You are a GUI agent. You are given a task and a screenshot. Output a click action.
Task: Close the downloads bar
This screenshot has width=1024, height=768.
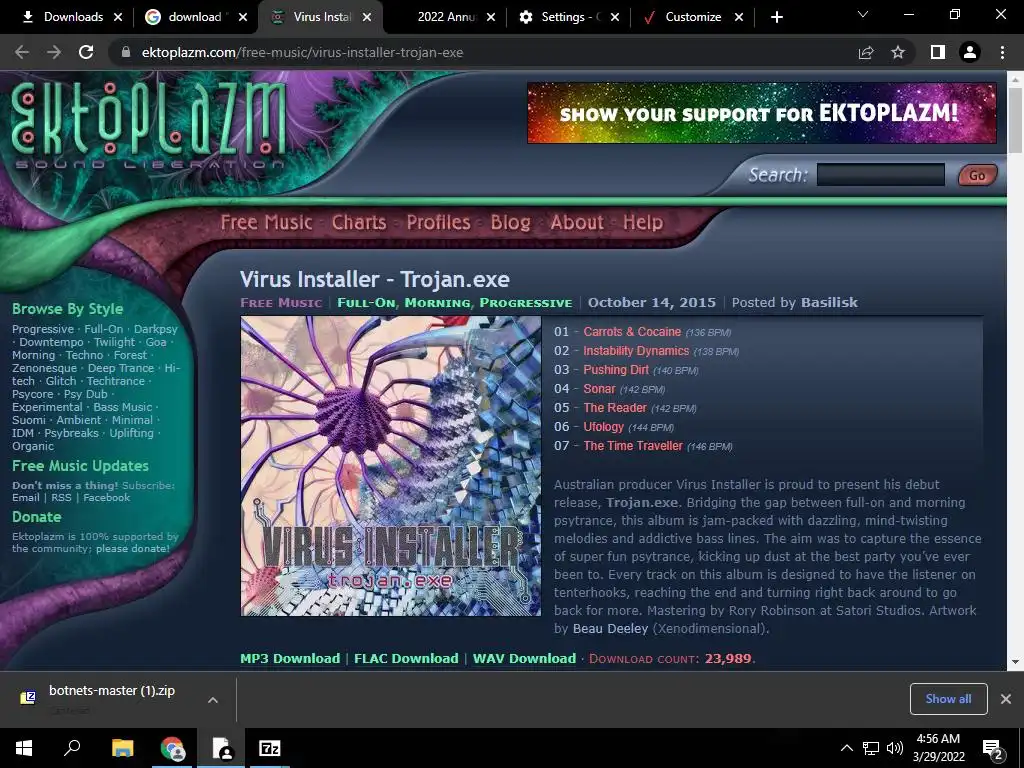tap(1006, 699)
